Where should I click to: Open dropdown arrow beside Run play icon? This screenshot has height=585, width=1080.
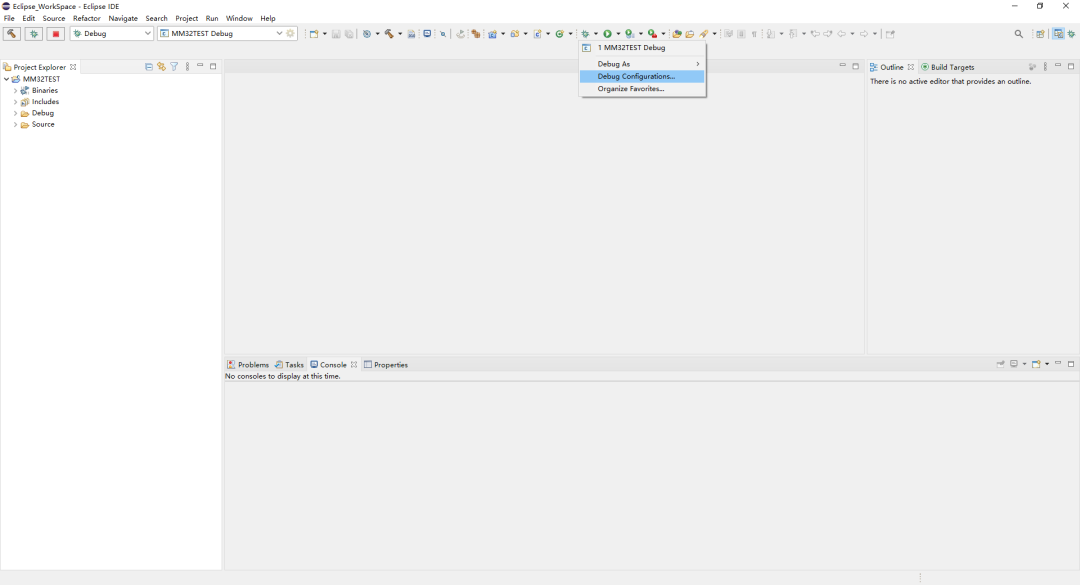[x=618, y=34]
